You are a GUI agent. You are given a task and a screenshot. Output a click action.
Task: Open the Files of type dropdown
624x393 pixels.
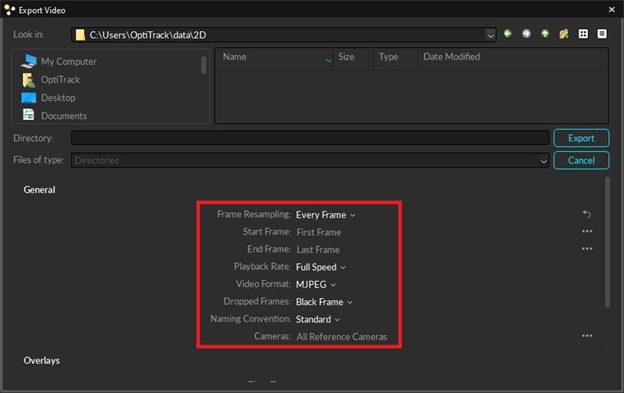pyautogui.click(x=543, y=161)
